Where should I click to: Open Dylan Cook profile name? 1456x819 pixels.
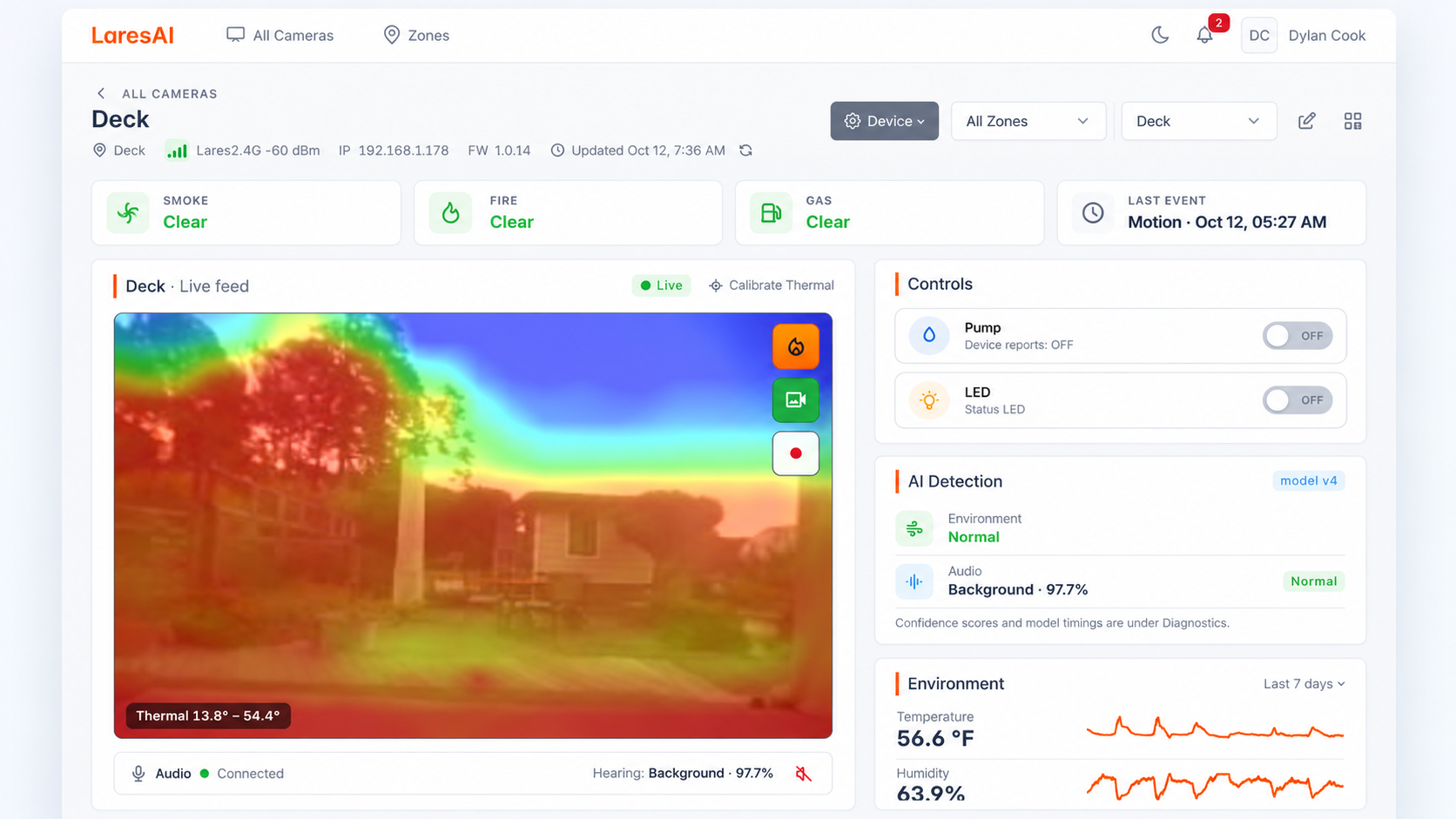[x=1326, y=36]
